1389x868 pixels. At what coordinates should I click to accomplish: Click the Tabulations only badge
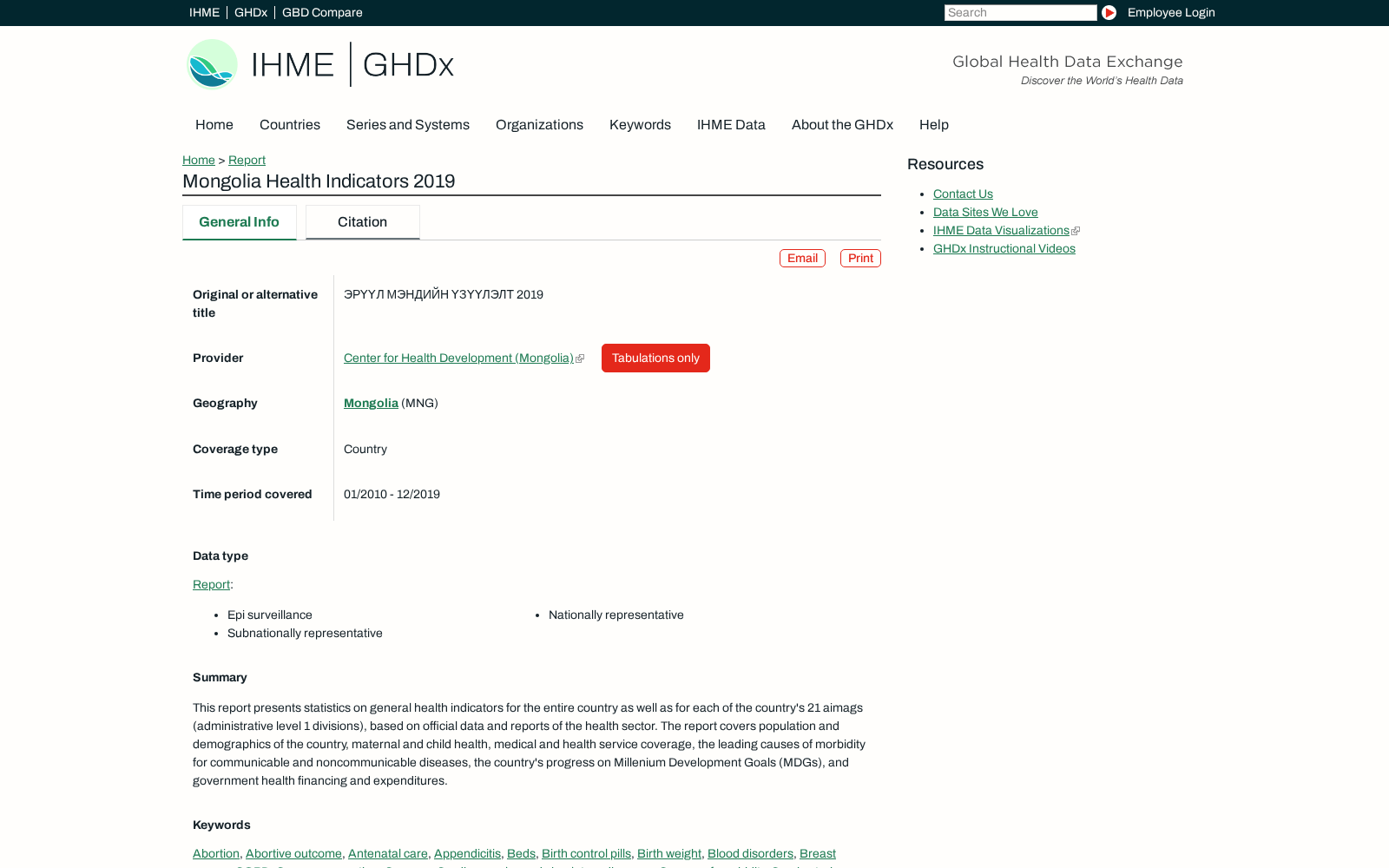pos(655,358)
